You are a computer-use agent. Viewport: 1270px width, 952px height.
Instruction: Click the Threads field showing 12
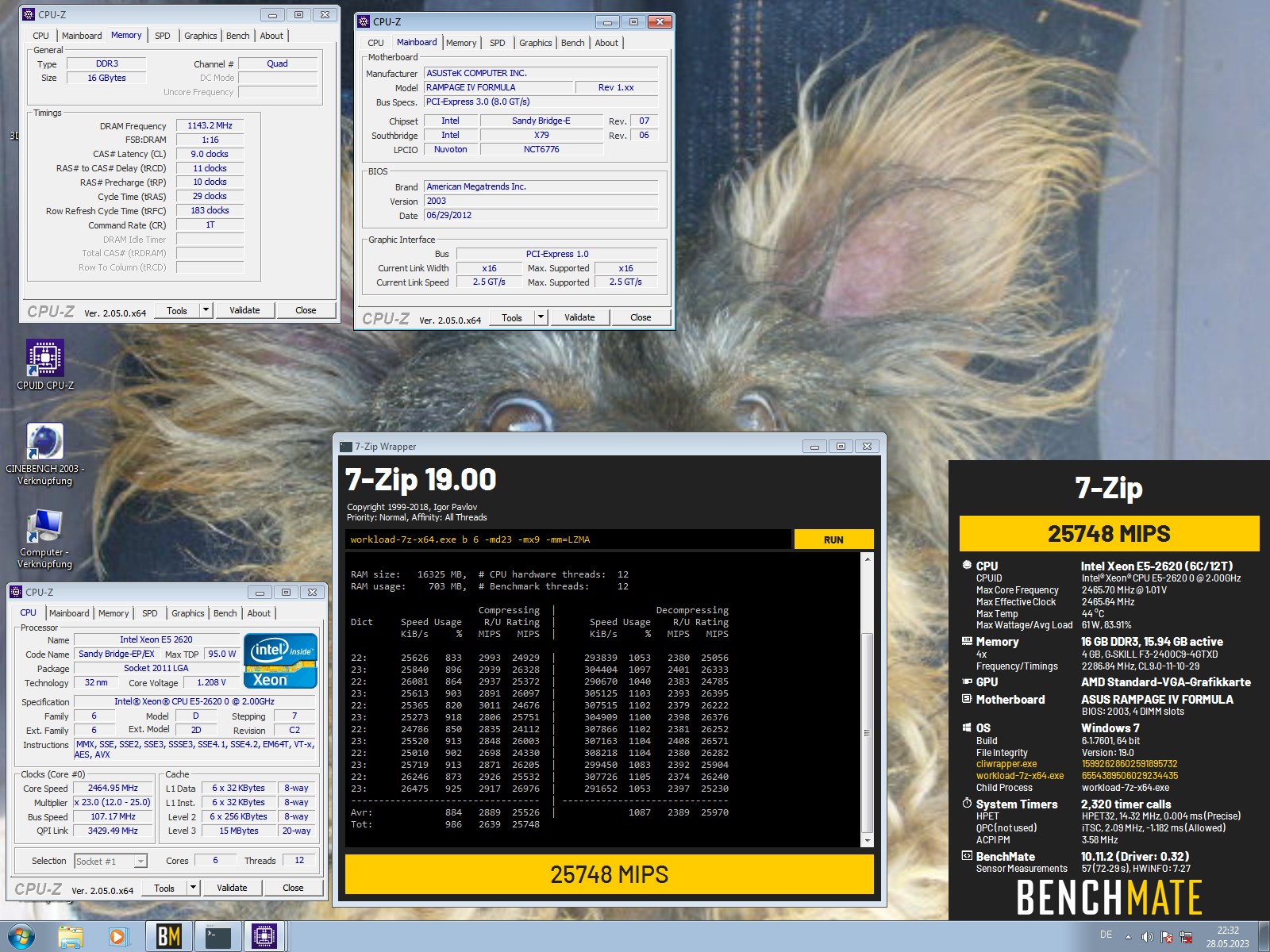pyautogui.click(x=299, y=860)
